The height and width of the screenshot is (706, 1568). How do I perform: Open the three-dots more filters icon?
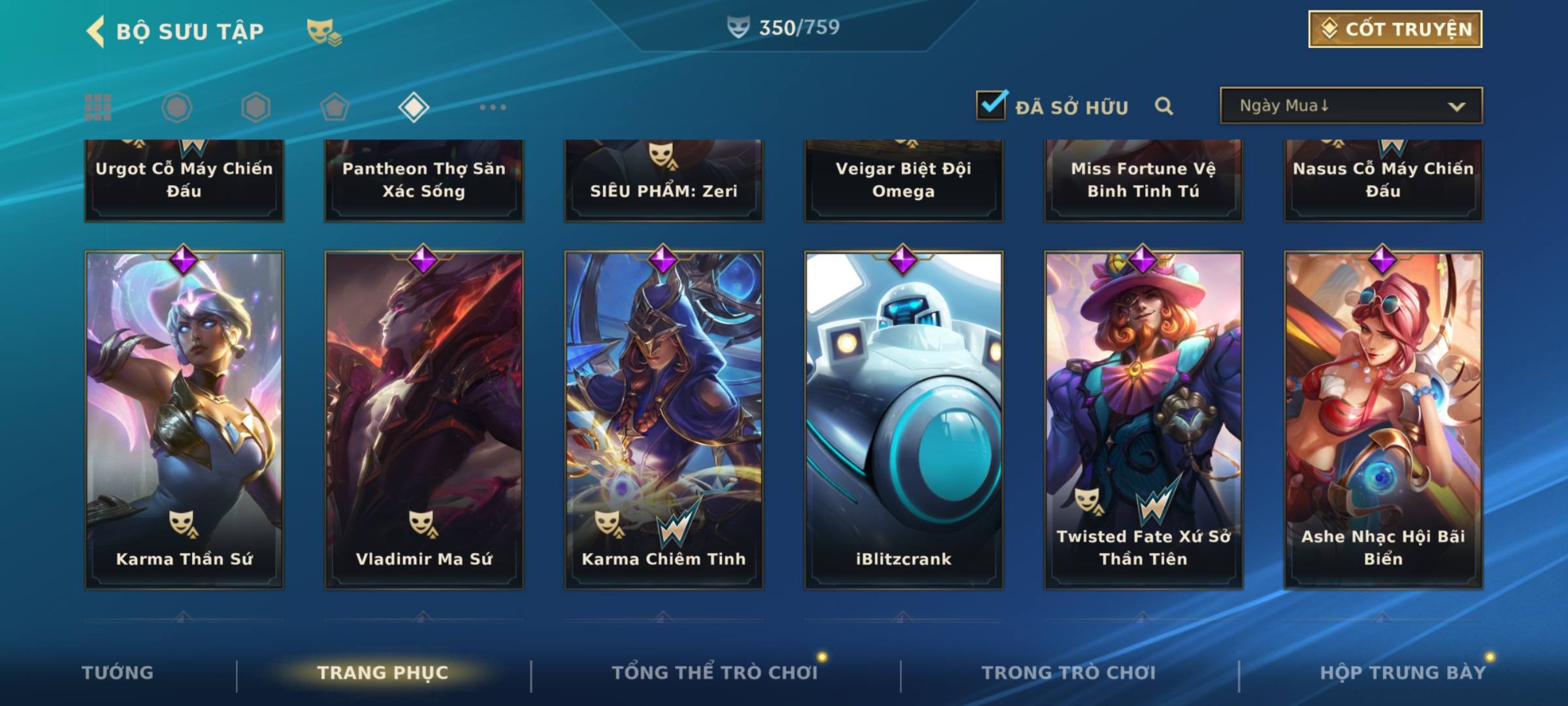coord(493,107)
